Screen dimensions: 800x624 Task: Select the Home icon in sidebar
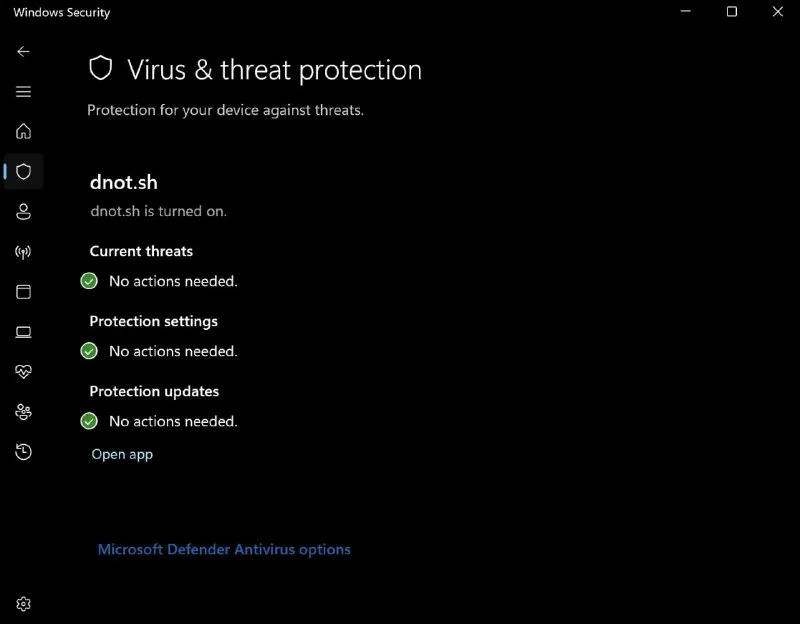tap(24, 131)
